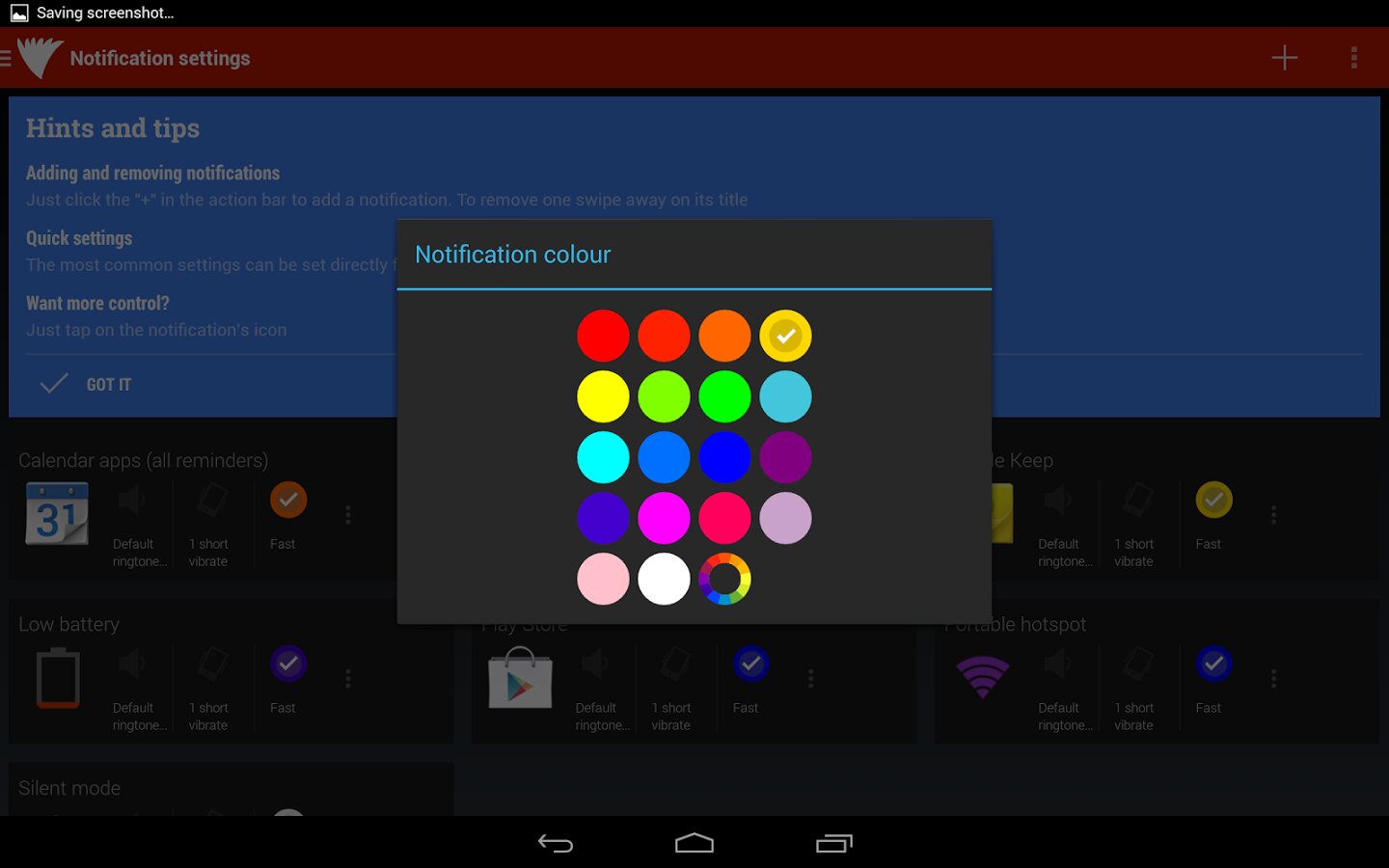
Task: Toggle the Portable hotspot colour checkmark
Action: click(x=1213, y=664)
